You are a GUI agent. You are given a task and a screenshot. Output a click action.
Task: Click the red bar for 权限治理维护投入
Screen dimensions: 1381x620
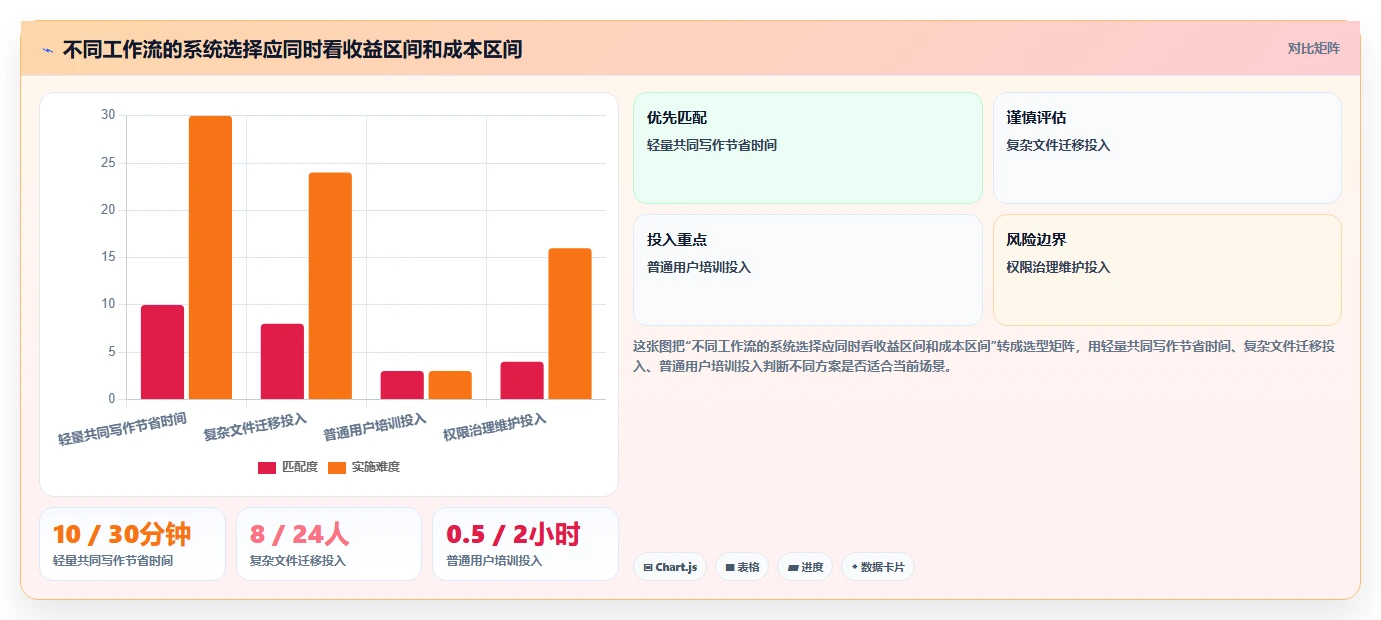coord(522,381)
